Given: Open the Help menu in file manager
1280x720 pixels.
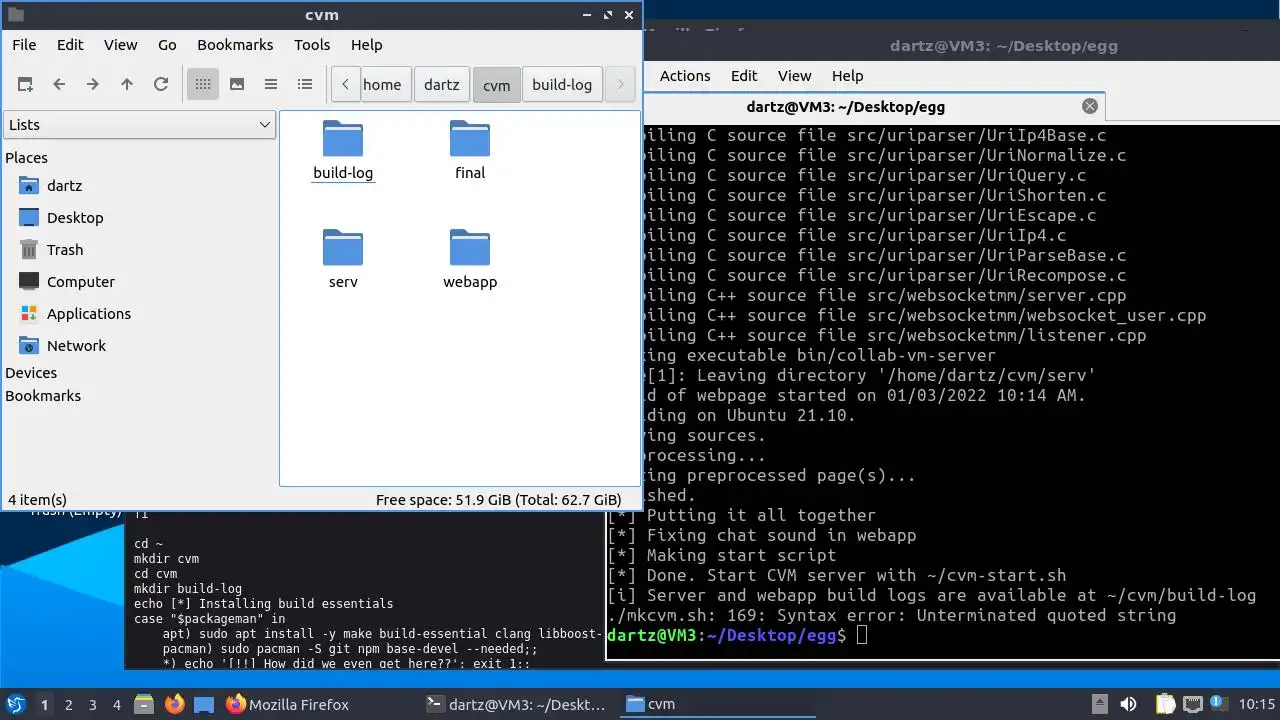Looking at the screenshot, I should pyautogui.click(x=367, y=45).
